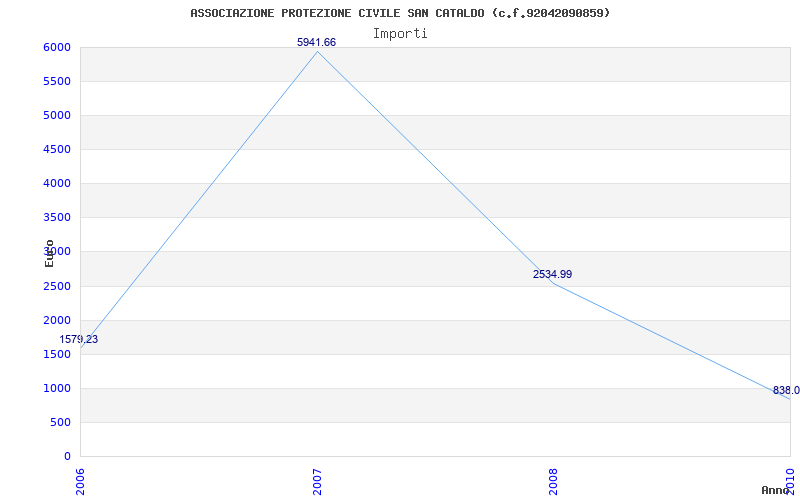Screen dimensions: 800x500
Task: Click the 2006 x-axis year label
Action: tap(80, 481)
